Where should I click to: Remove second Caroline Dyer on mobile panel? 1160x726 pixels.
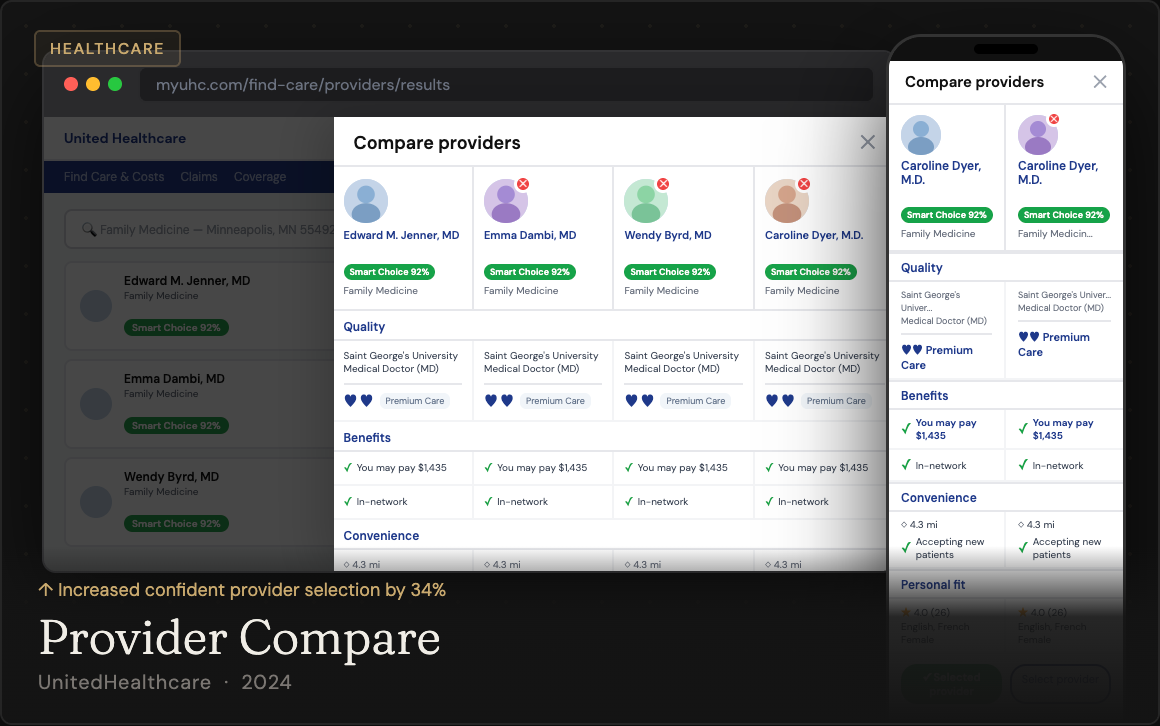click(1053, 119)
